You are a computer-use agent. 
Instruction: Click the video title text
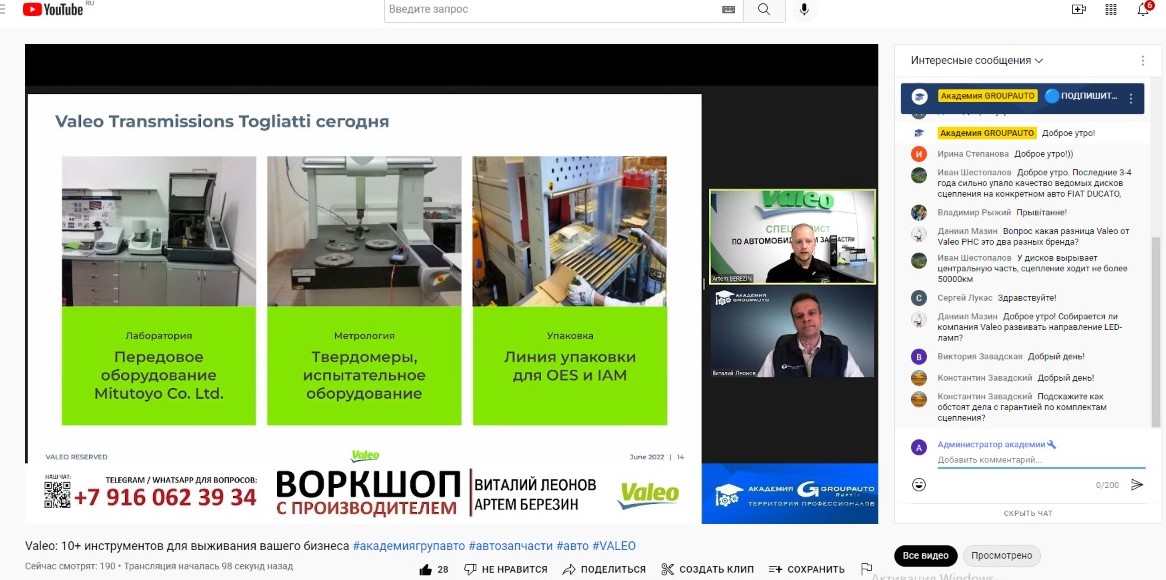click(187, 546)
